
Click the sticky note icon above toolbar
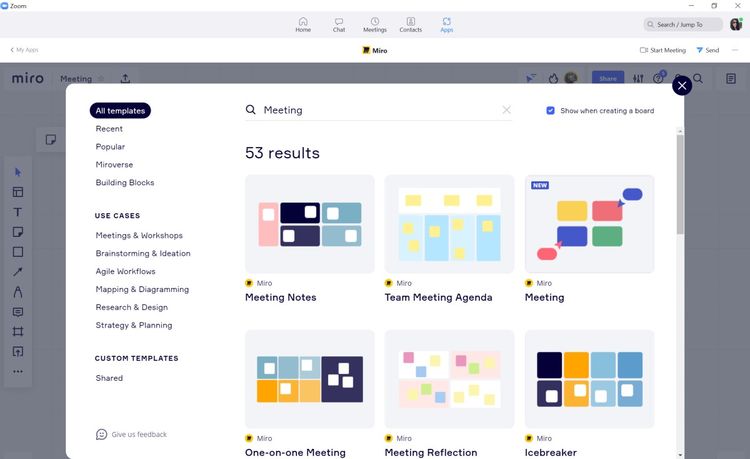click(x=51, y=140)
